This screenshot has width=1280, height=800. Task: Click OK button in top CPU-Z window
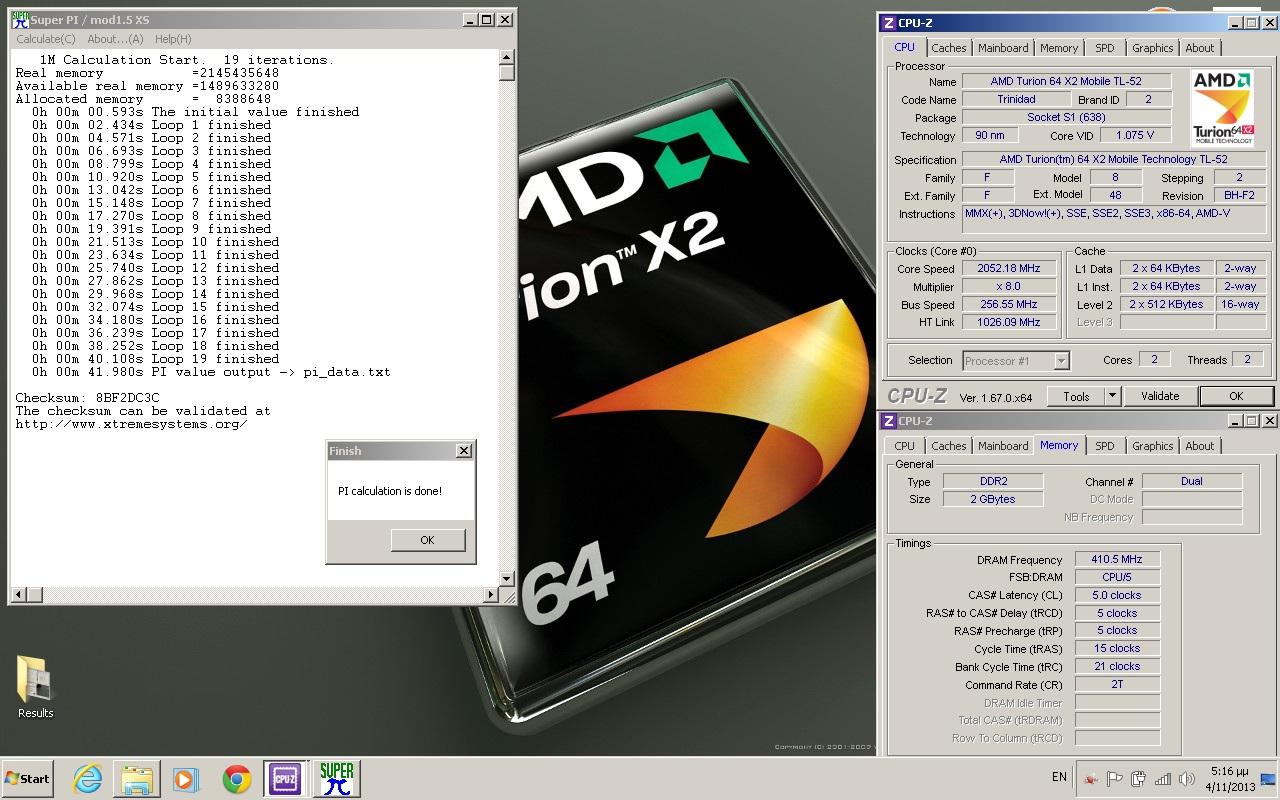[1236, 396]
